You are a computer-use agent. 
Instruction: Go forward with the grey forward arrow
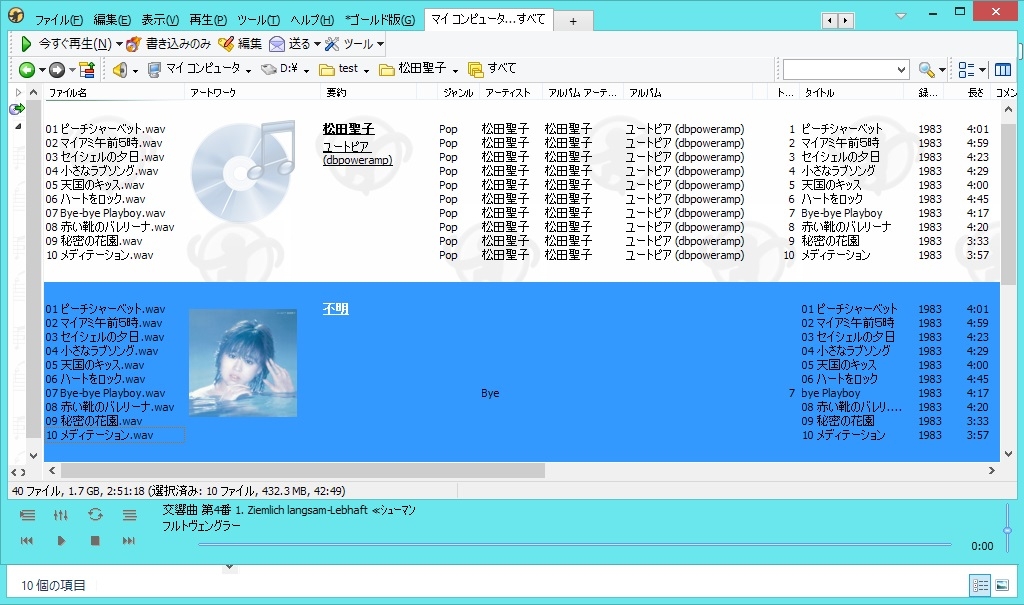(57, 69)
